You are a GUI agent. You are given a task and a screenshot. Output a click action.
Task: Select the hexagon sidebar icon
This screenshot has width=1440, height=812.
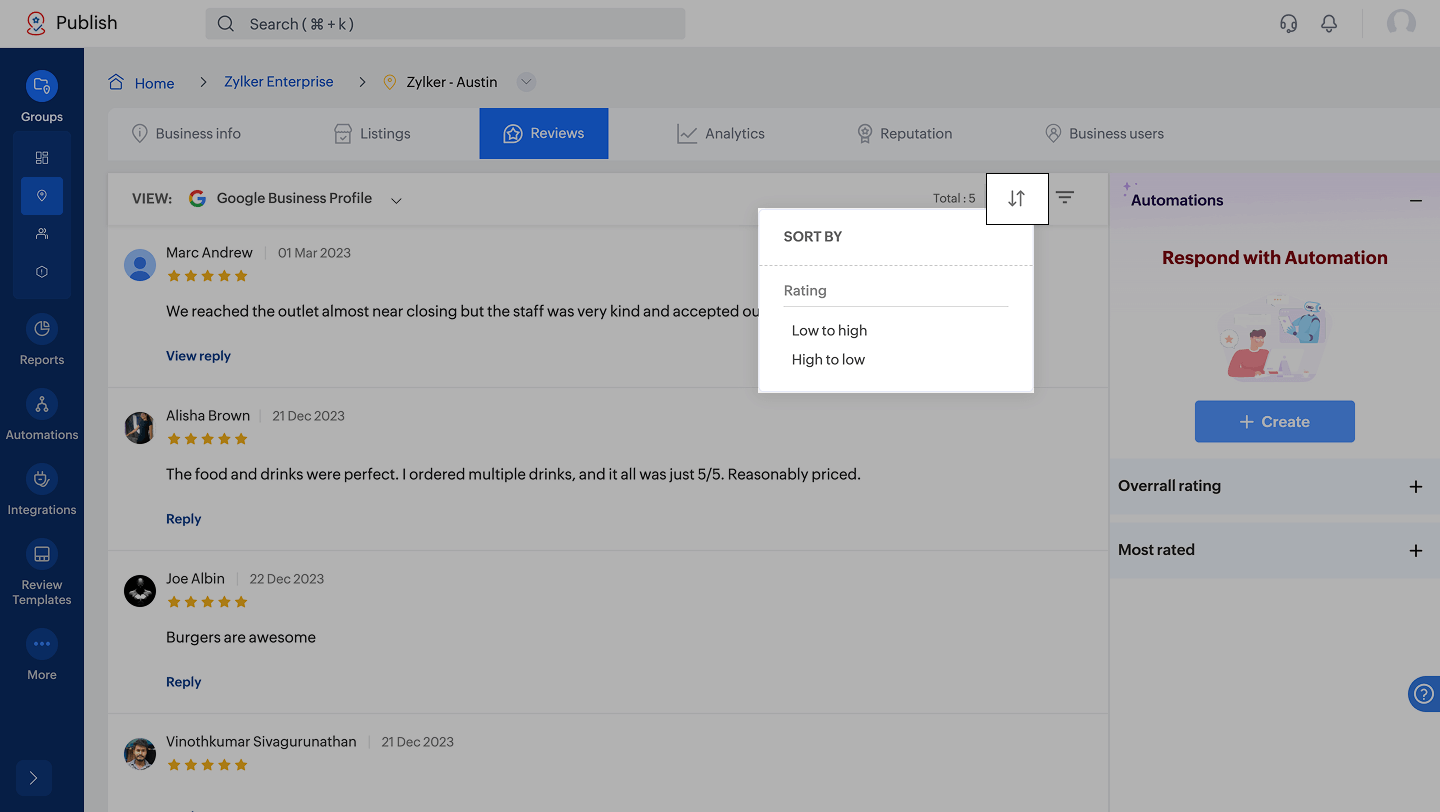pos(42,272)
